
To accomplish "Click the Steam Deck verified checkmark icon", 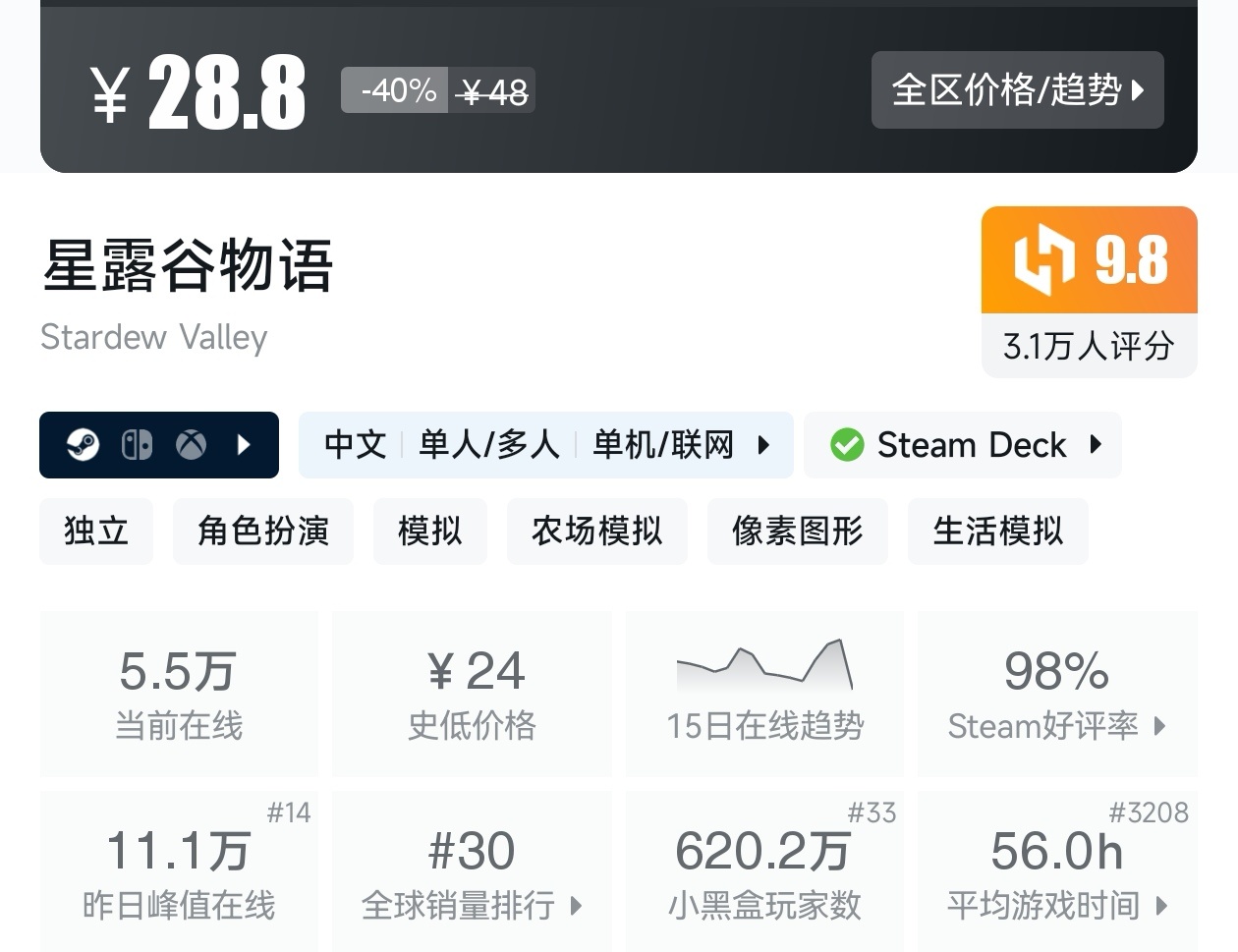I will coord(847,445).
